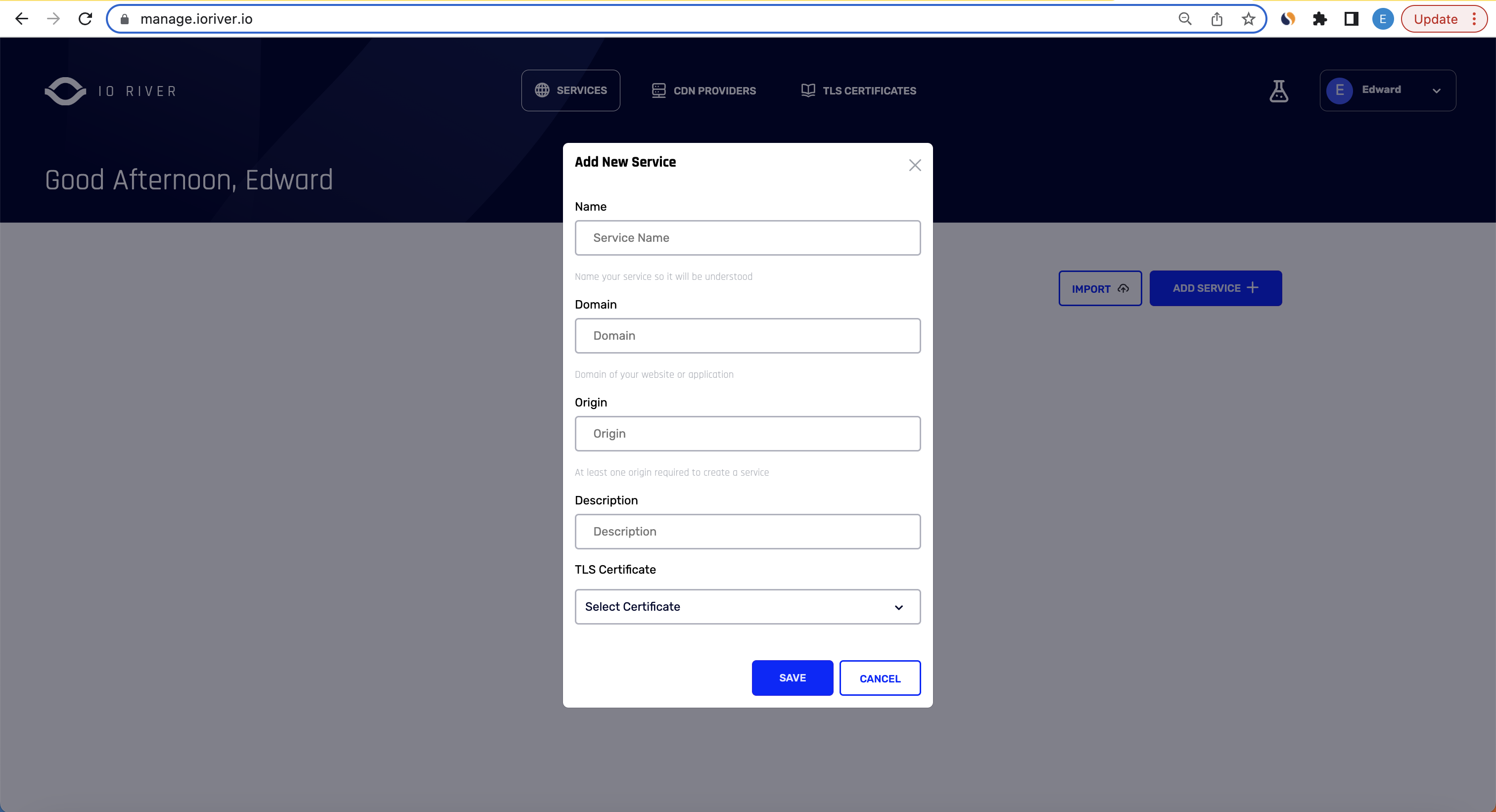The image size is (1496, 812).
Task: Click the Add Service plus icon
Action: 1253,288
